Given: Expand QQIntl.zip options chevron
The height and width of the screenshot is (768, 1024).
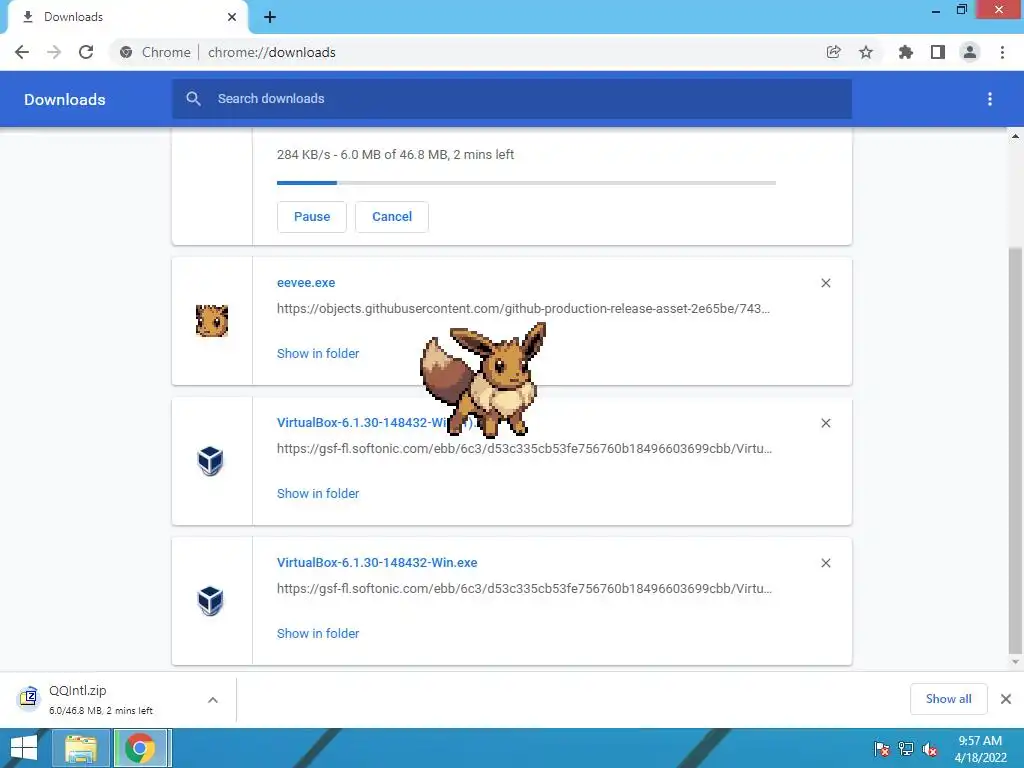Looking at the screenshot, I should (x=213, y=700).
